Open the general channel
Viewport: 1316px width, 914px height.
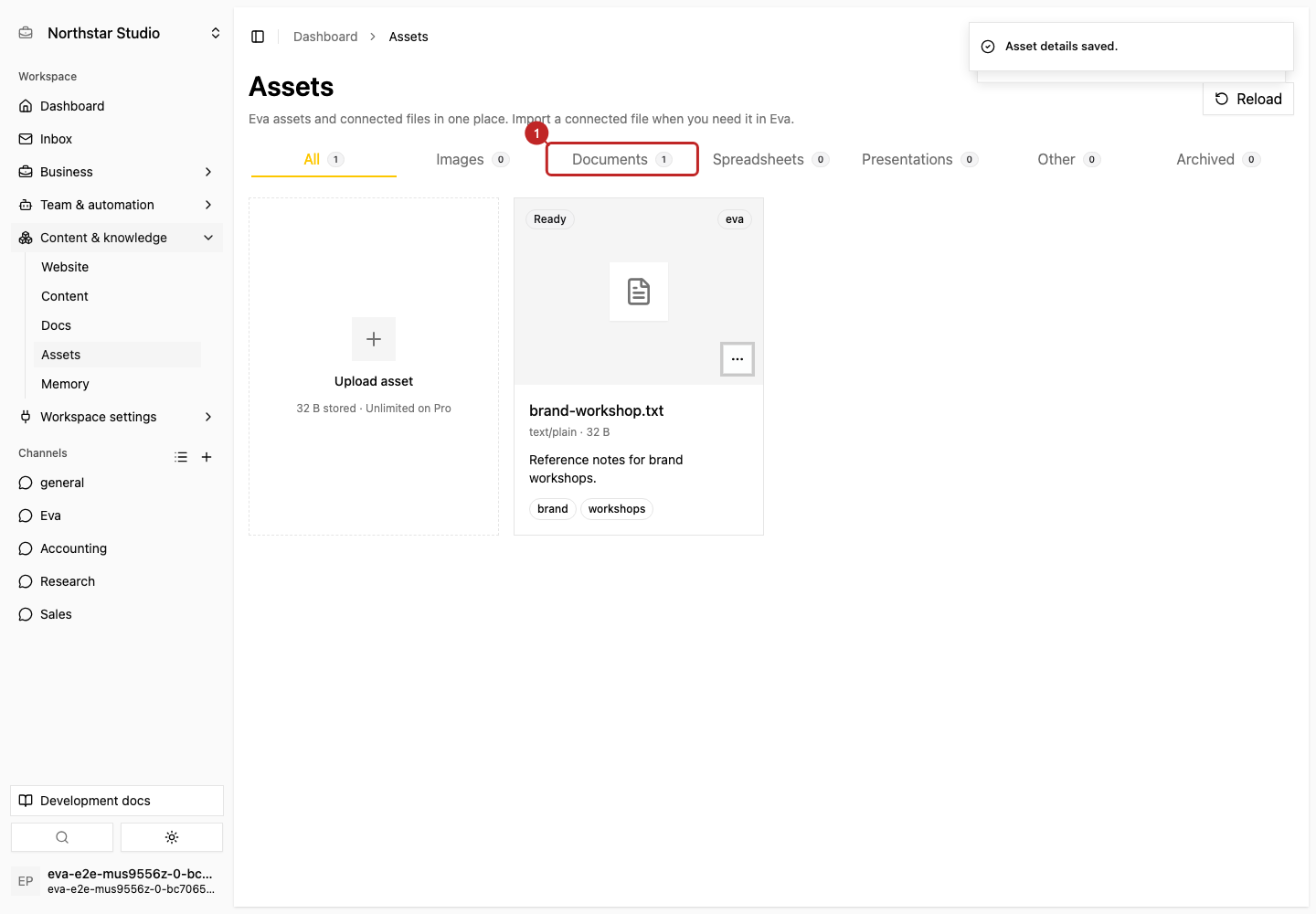pyautogui.click(x=117, y=483)
